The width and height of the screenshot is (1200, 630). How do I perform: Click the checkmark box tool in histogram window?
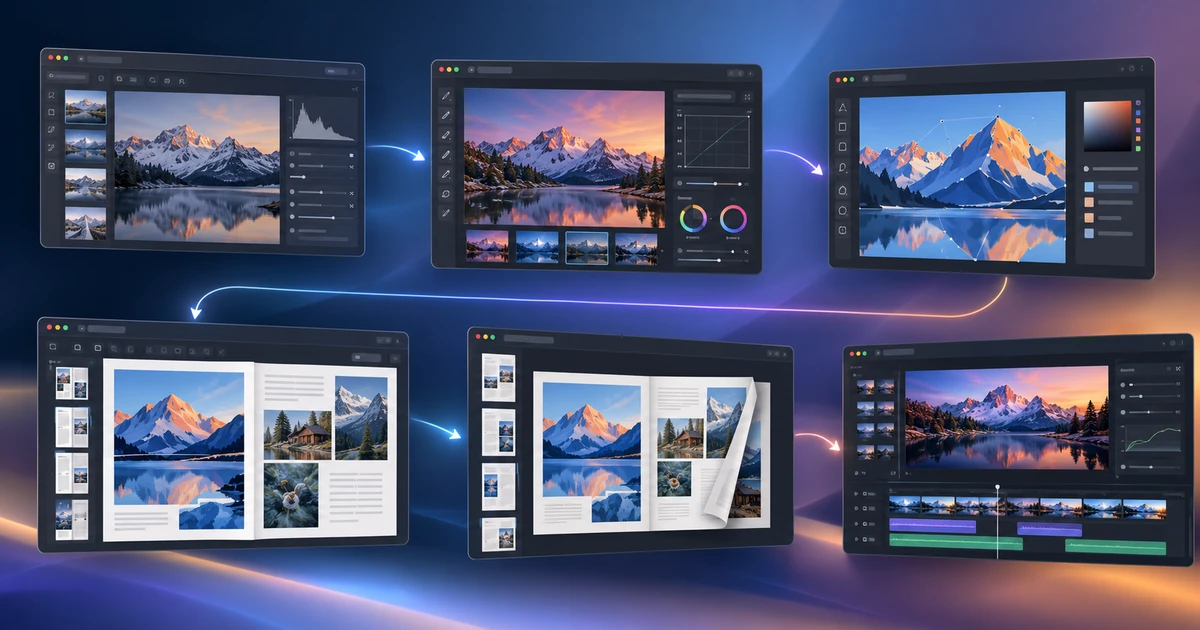coord(51,166)
